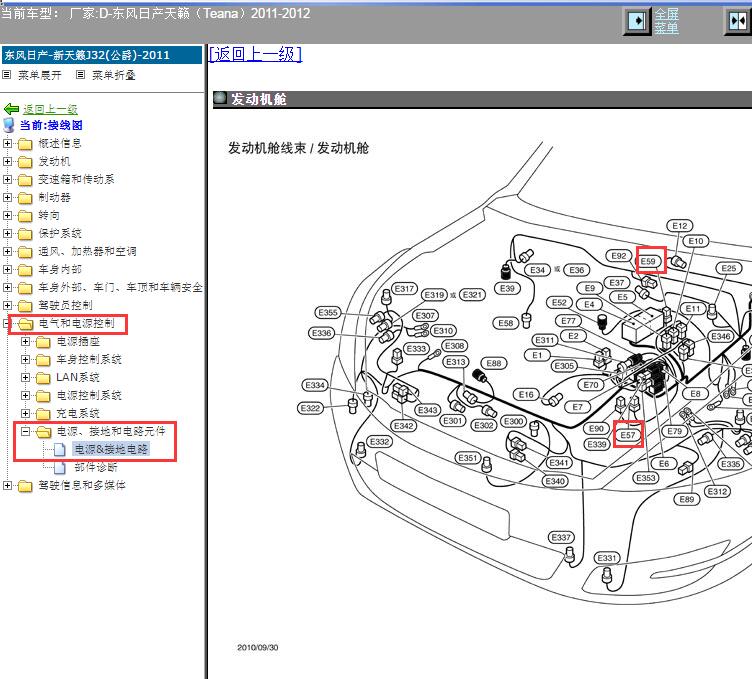Click the LAN系统 folder icon

click(x=43, y=377)
